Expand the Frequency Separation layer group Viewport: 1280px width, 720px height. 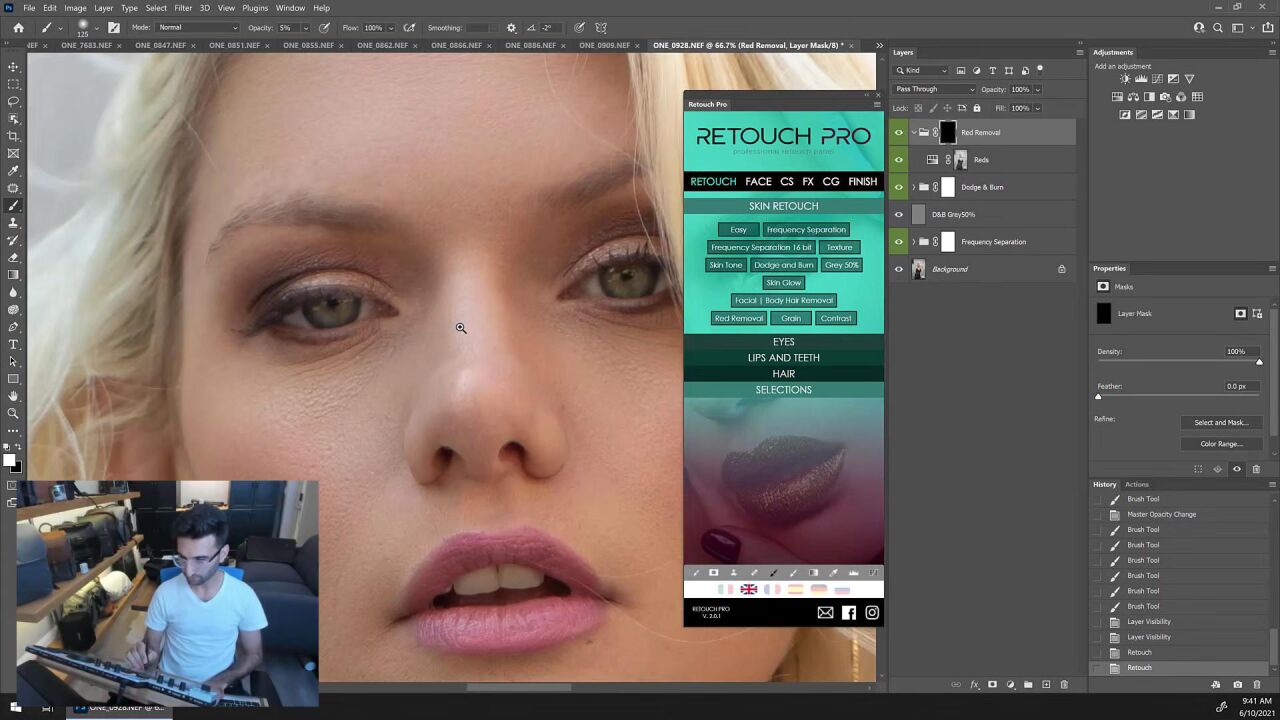pos(913,241)
